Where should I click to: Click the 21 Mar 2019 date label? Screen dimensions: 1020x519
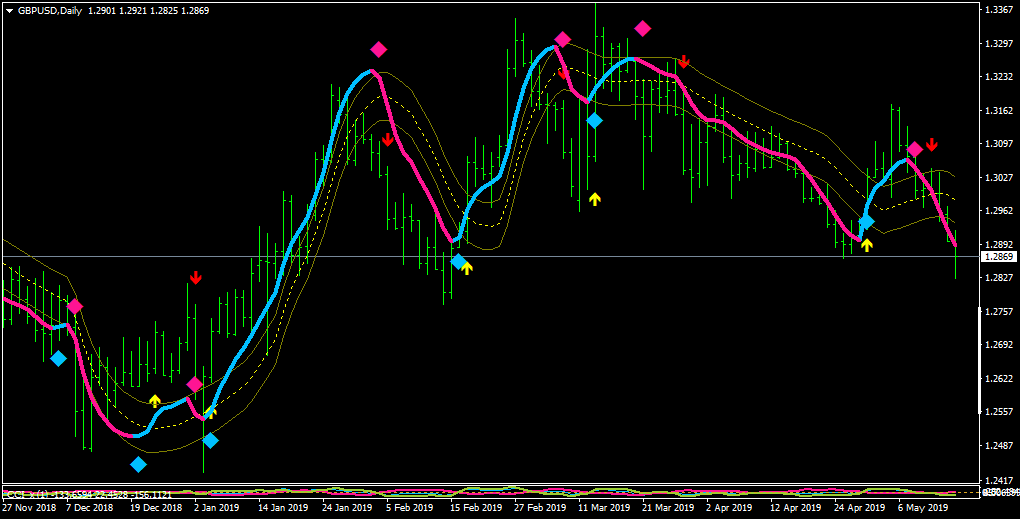pyautogui.click(x=667, y=507)
